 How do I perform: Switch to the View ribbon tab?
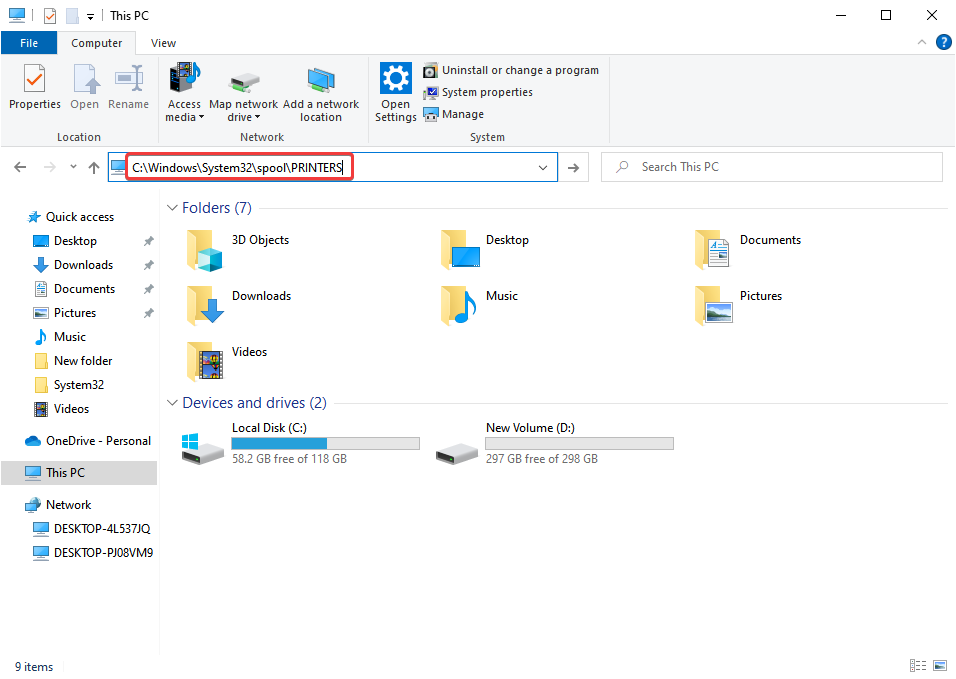click(163, 43)
